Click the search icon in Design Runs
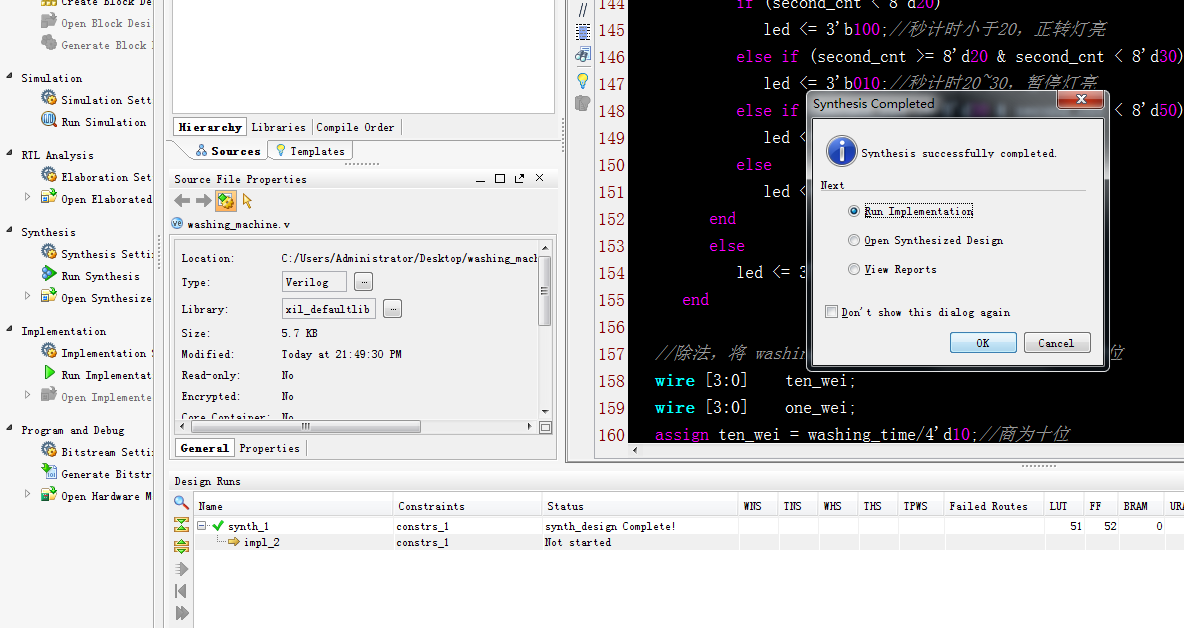This screenshot has height=628, width=1184. coord(181,503)
